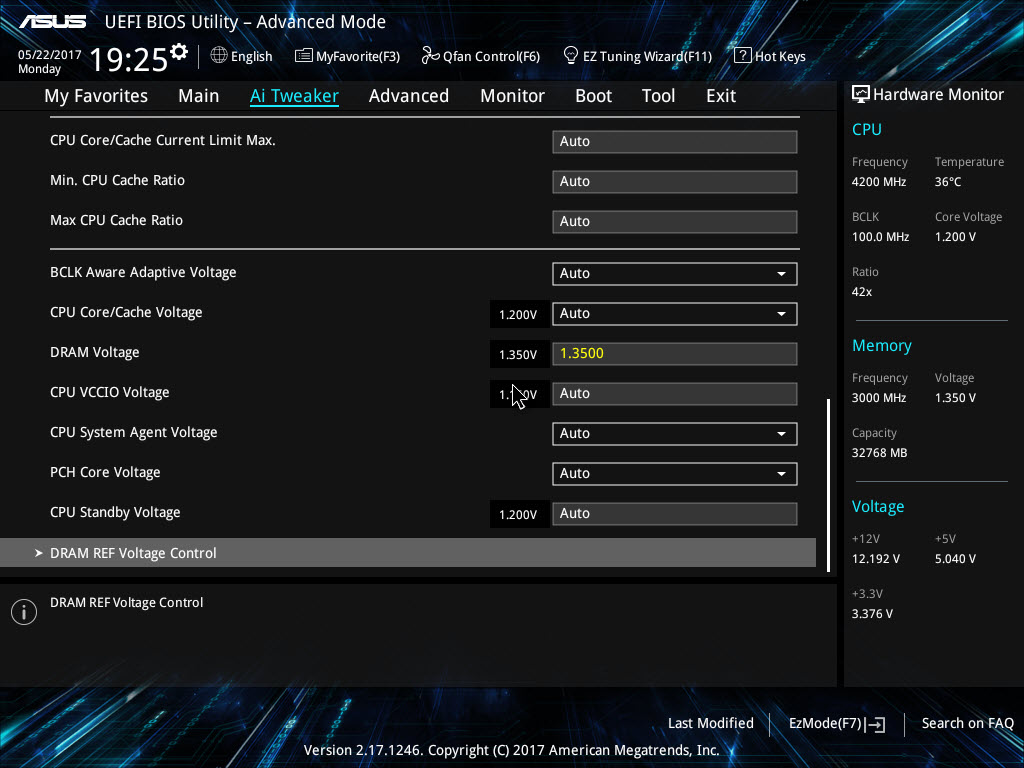Click the Min. CPU Cache Ratio field

point(675,182)
